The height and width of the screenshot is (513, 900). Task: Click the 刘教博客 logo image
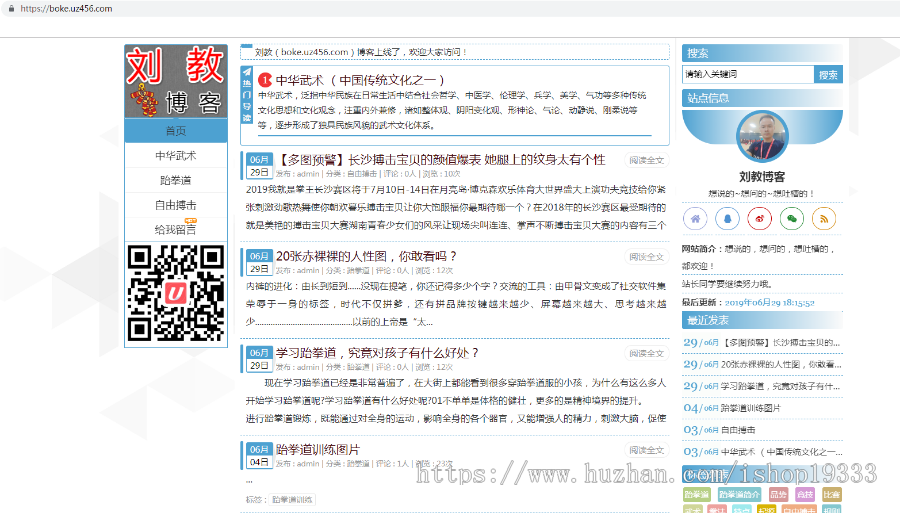point(176,81)
